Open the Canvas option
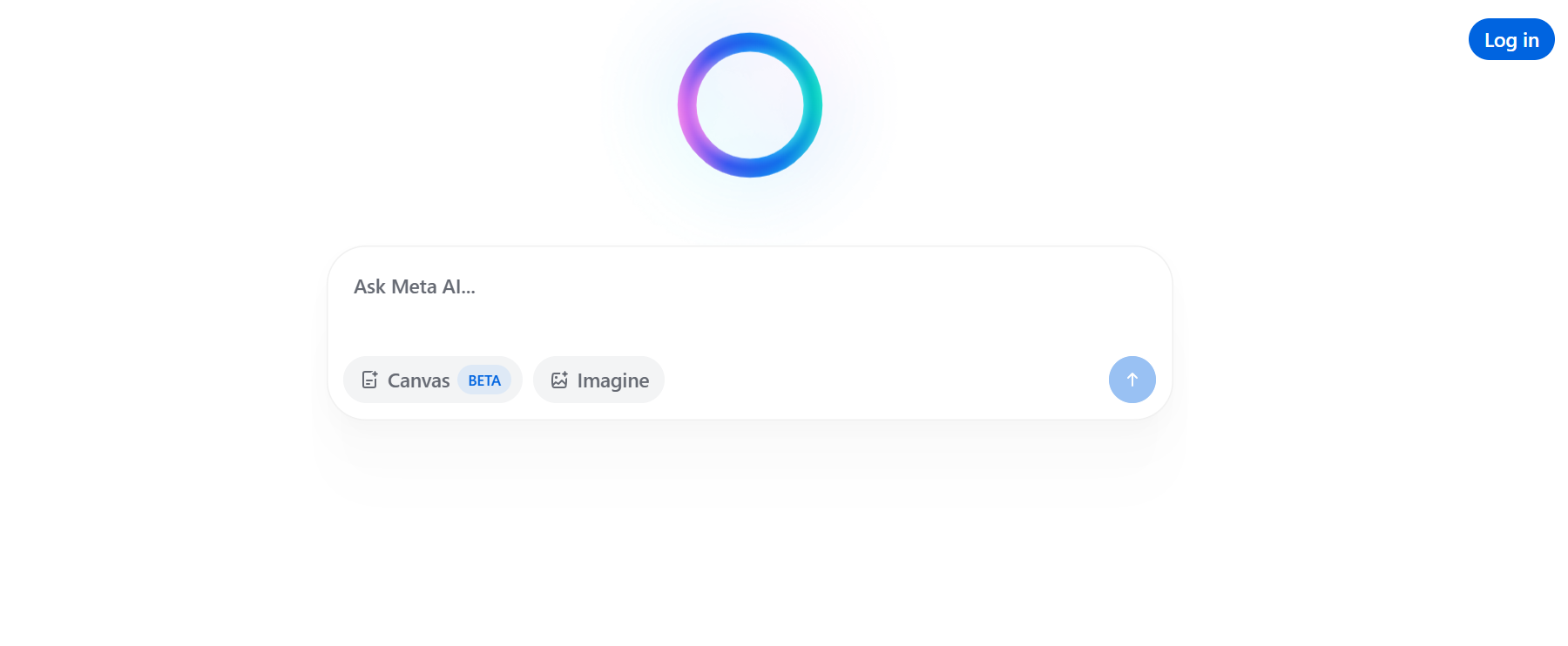Image resolution: width=1568 pixels, height=646 pixels. (x=418, y=380)
